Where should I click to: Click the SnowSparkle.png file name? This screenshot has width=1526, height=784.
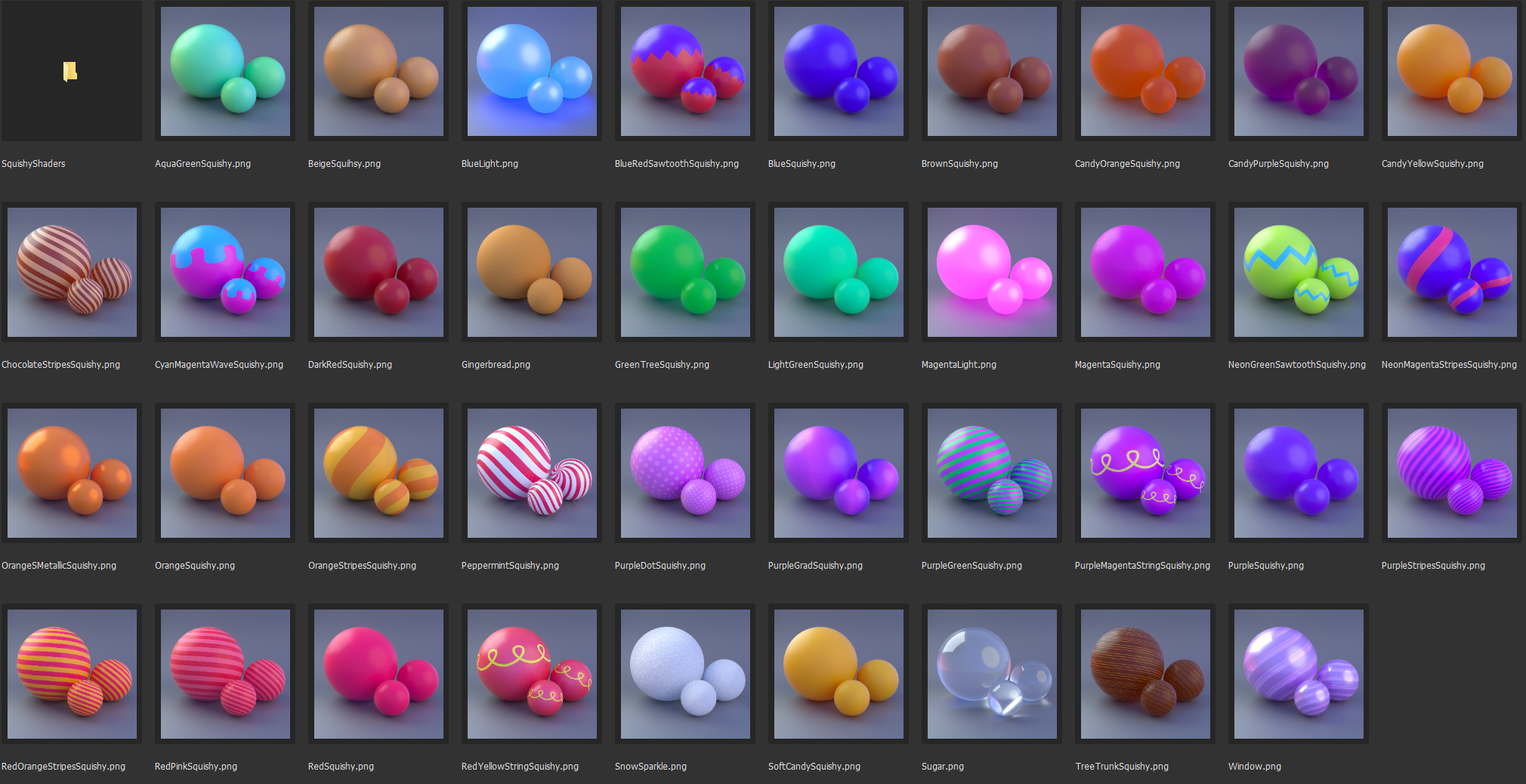pos(650,767)
